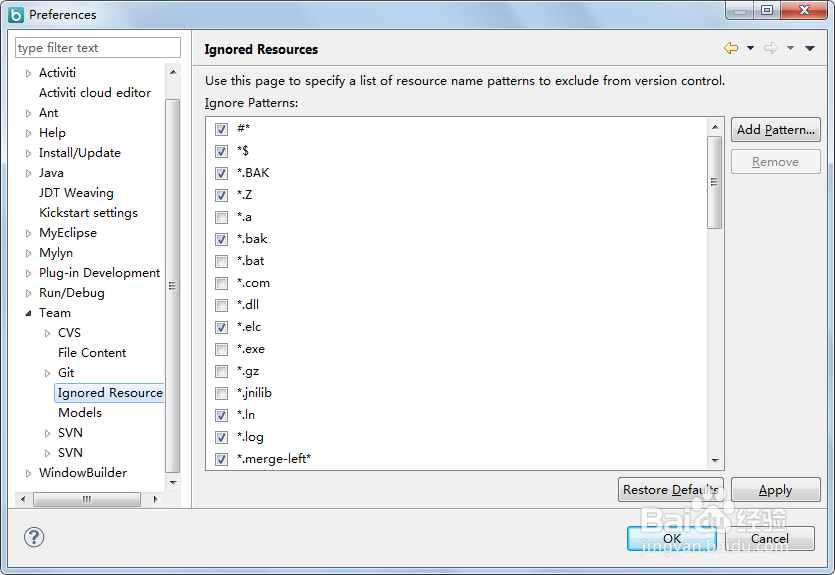The height and width of the screenshot is (575, 835).
Task: Toggle the #* pattern checkbox
Action: click(222, 129)
